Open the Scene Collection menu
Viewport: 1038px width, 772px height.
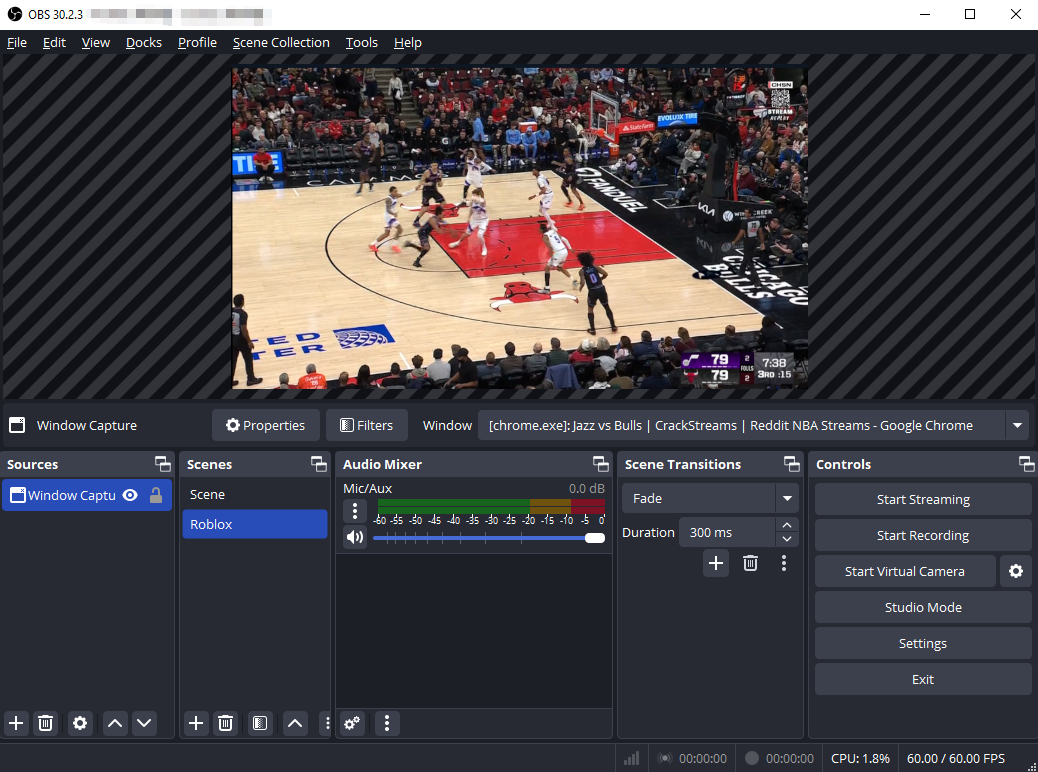tap(281, 42)
